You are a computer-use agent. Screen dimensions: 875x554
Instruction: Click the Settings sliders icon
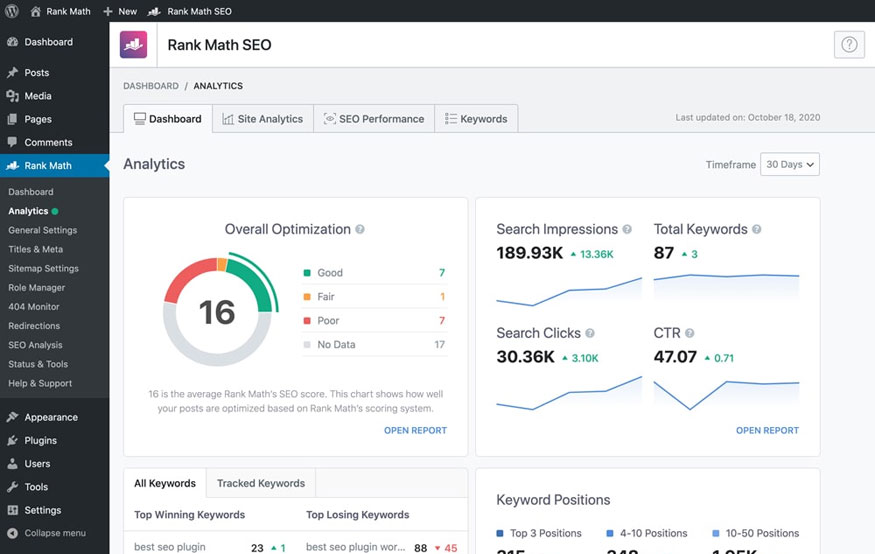[x=12, y=510]
